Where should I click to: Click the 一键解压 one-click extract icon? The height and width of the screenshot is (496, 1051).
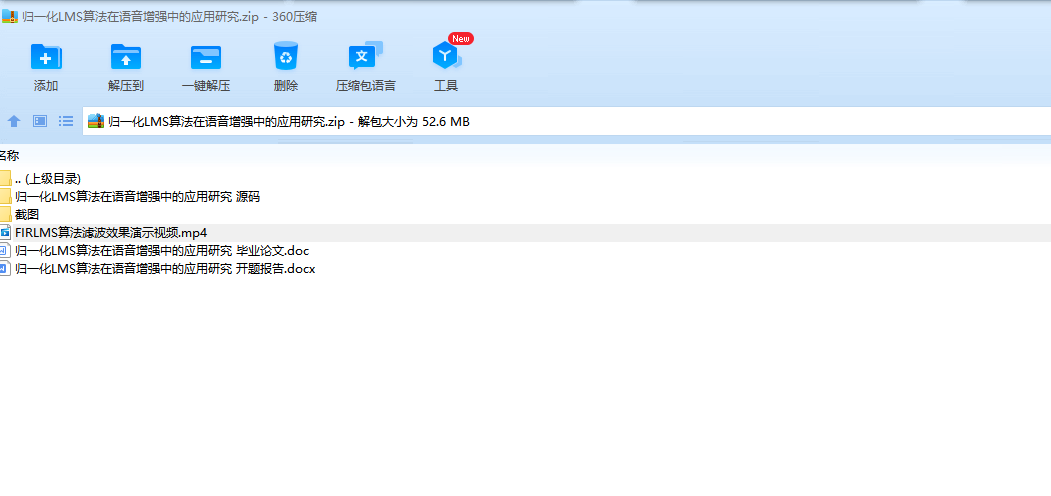click(206, 57)
